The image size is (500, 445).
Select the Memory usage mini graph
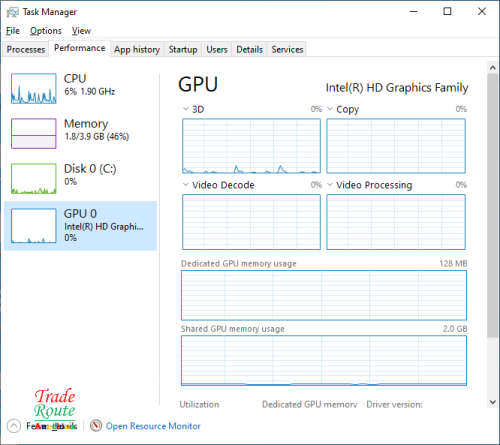(33, 133)
